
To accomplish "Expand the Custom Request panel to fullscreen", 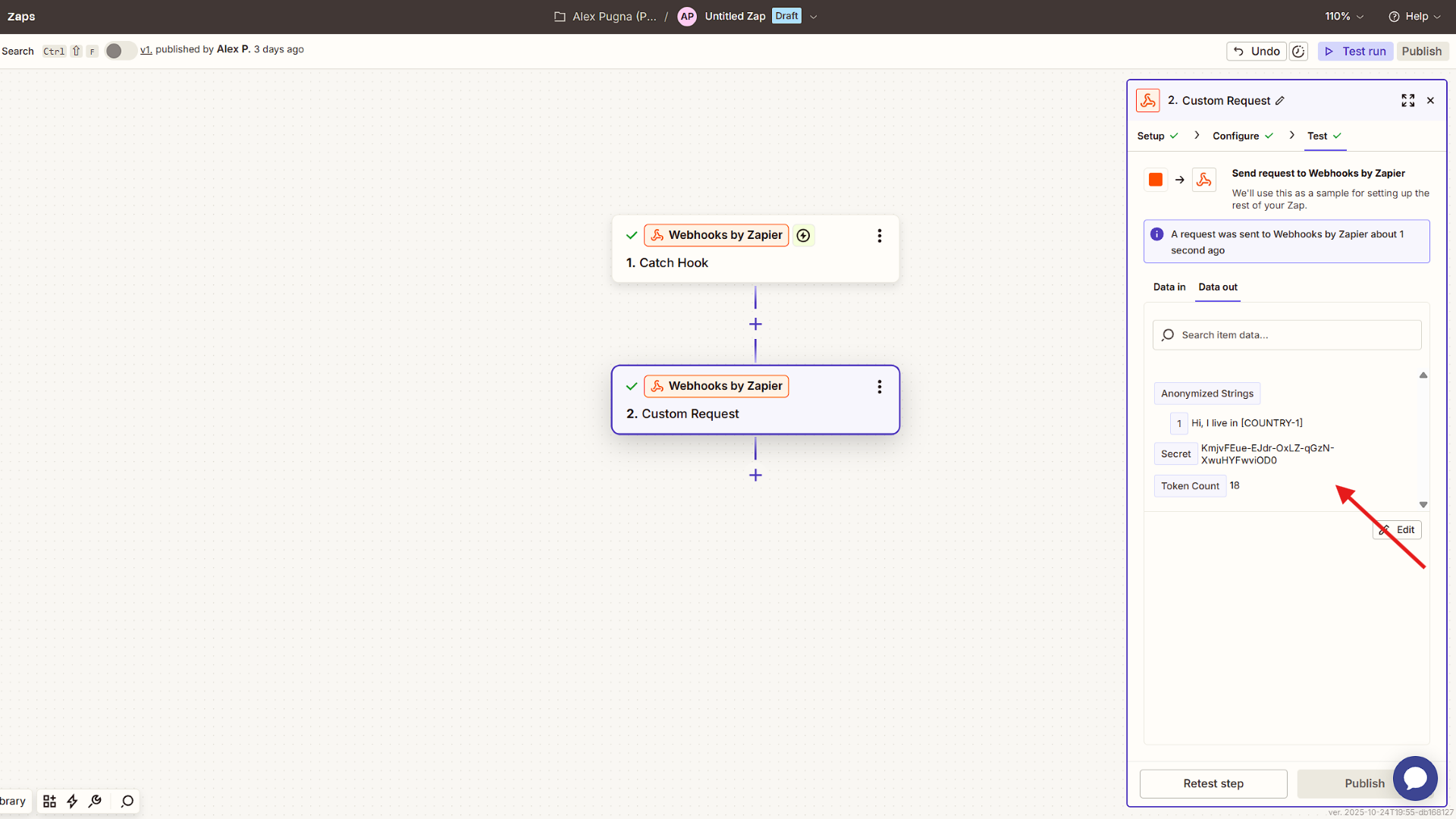I will coord(1407,100).
